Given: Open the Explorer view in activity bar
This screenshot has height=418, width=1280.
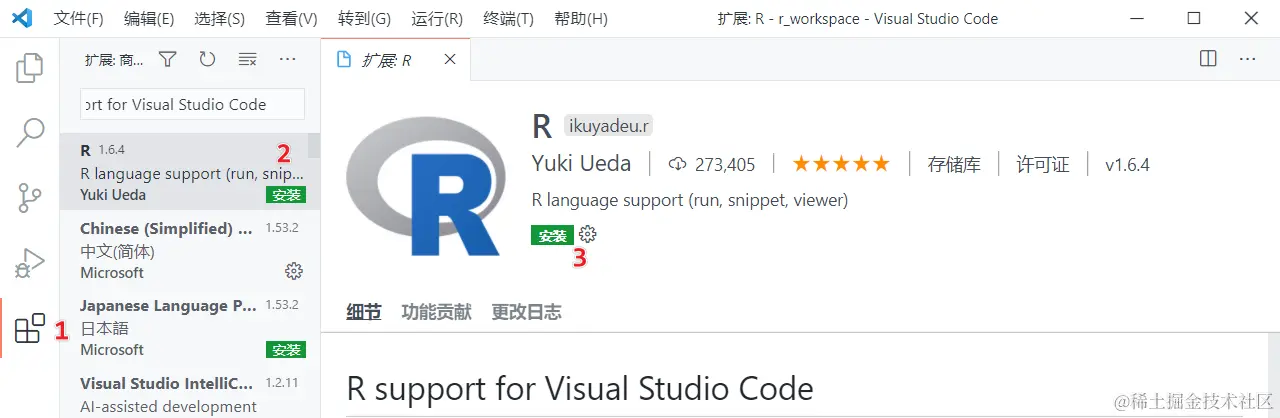Looking at the screenshot, I should click(x=30, y=68).
